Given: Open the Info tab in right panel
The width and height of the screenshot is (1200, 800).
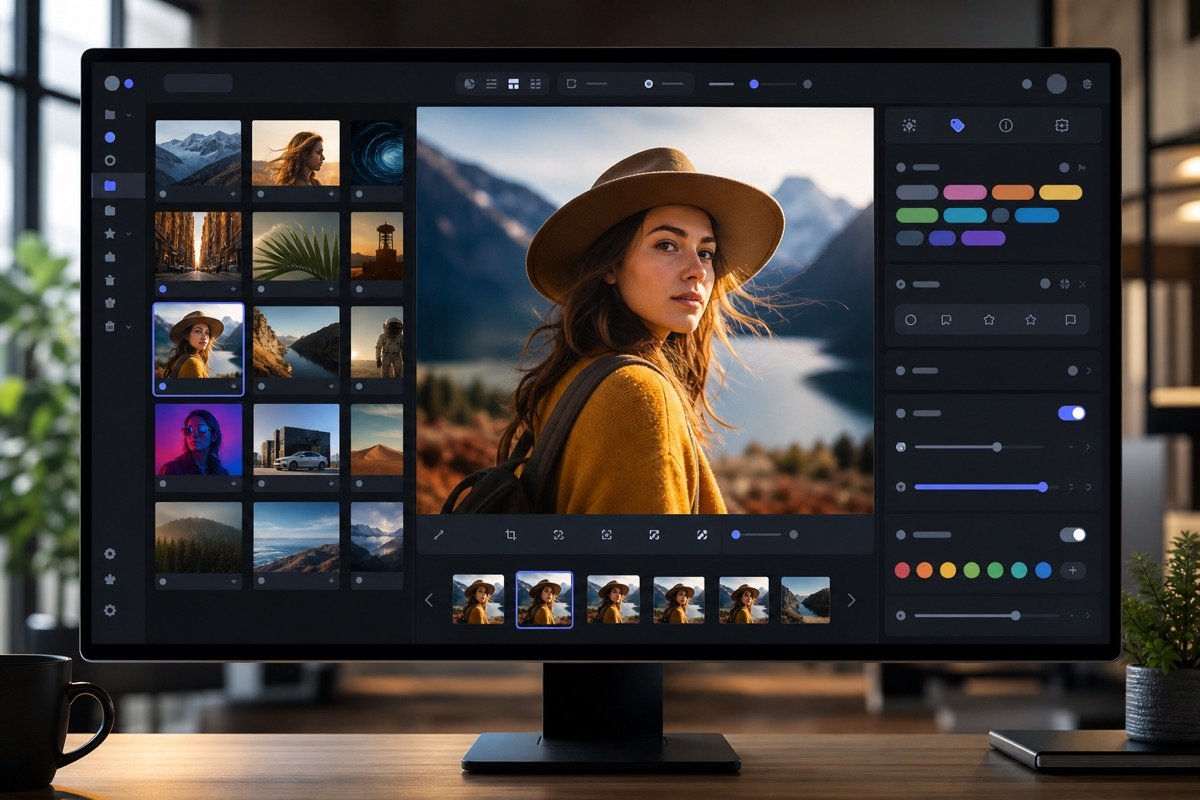Looking at the screenshot, I should coord(1006,125).
